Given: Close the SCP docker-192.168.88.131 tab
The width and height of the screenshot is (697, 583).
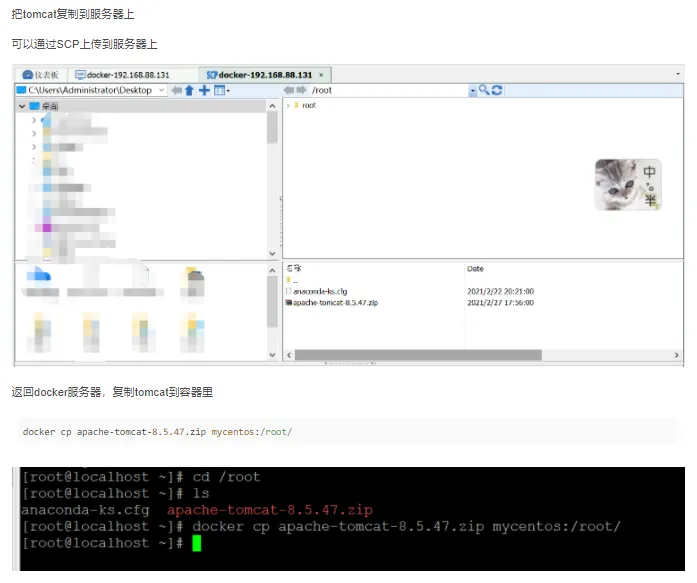Looking at the screenshot, I should [x=321, y=75].
